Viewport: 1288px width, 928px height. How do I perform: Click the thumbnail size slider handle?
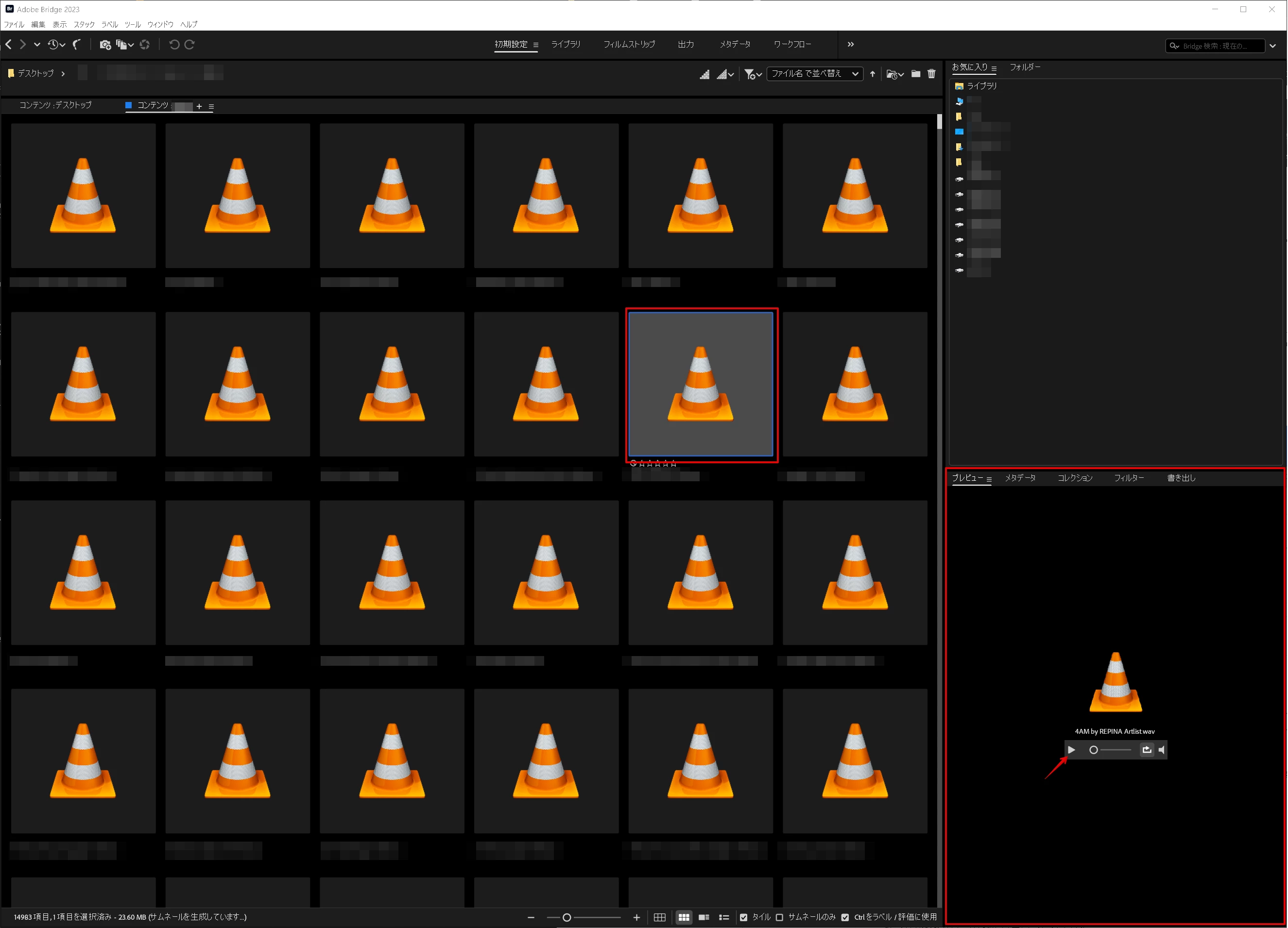click(x=566, y=917)
